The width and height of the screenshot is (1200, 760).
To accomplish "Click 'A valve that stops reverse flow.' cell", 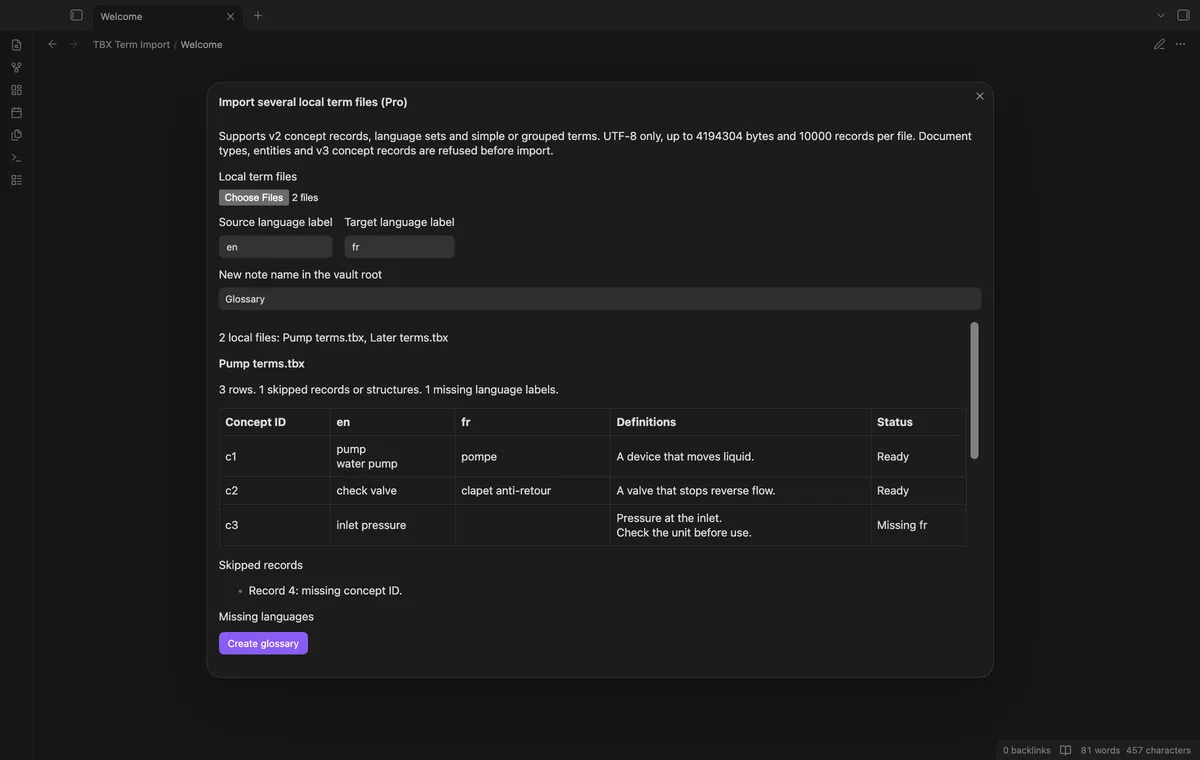I will 740,491.
